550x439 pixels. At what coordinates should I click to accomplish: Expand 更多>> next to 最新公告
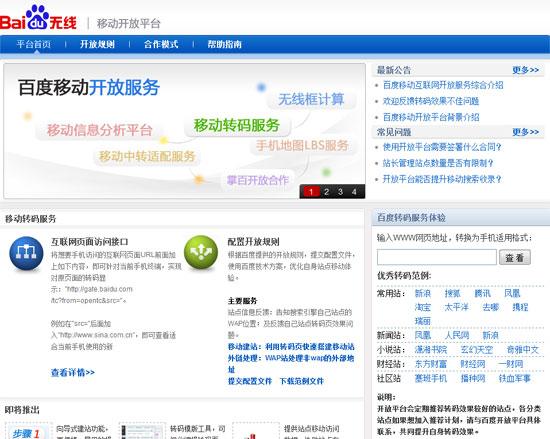point(525,70)
